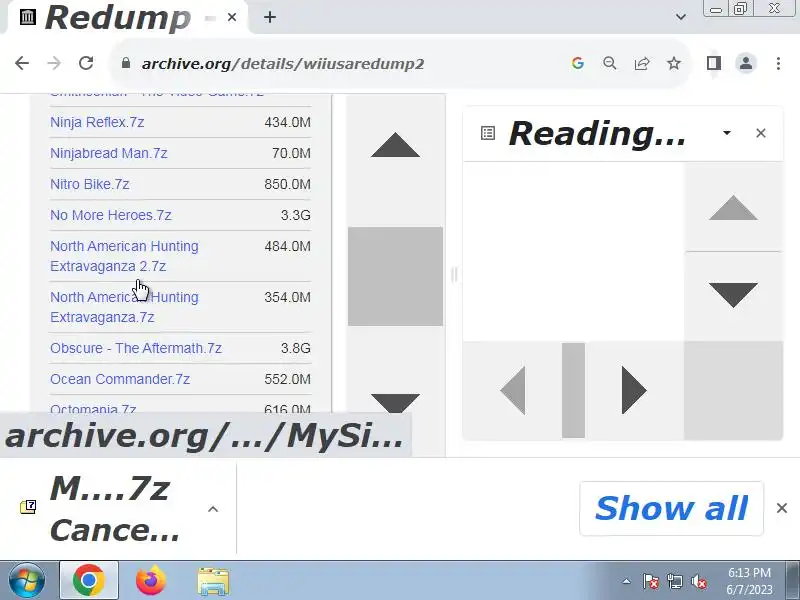Click Action Center flag icon

point(651,581)
